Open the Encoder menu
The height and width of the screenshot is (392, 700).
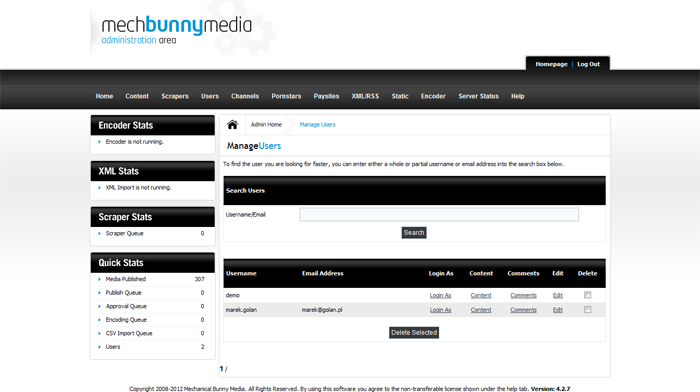pos(433,96)
